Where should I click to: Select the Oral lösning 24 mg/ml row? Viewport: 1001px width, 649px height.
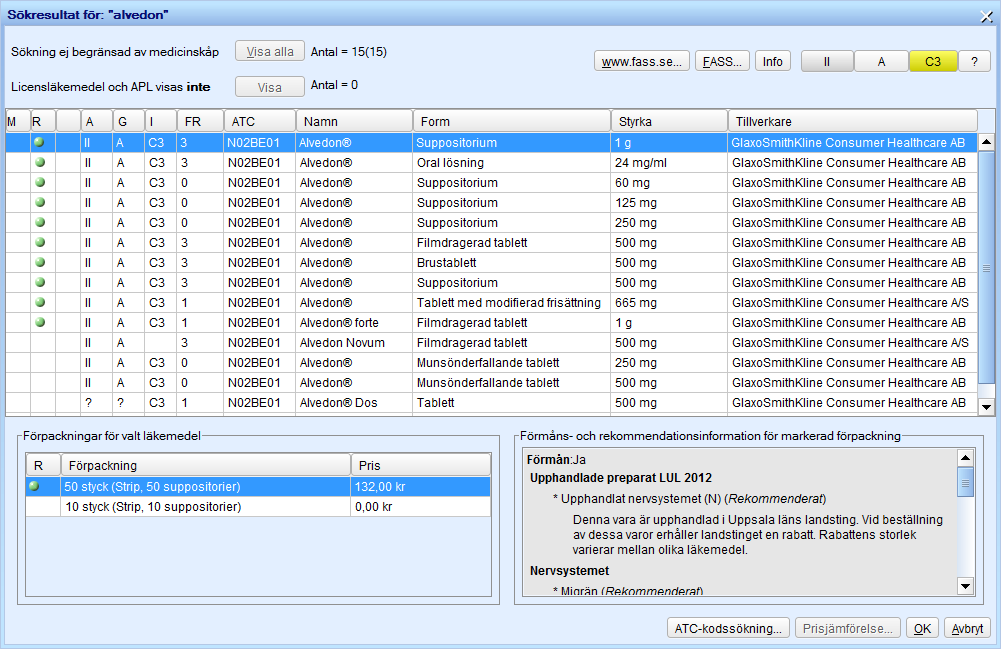[x=491, y=163]
